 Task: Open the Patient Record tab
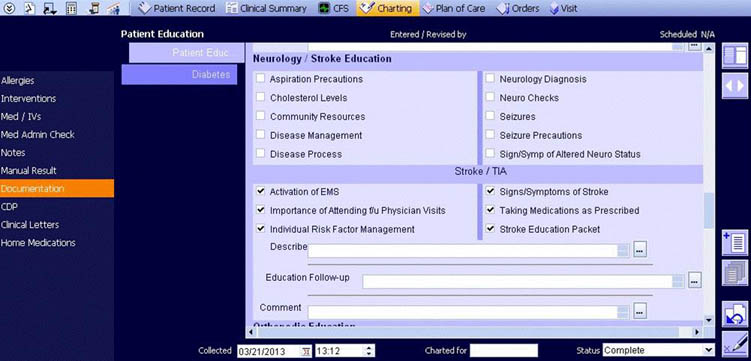177,8
